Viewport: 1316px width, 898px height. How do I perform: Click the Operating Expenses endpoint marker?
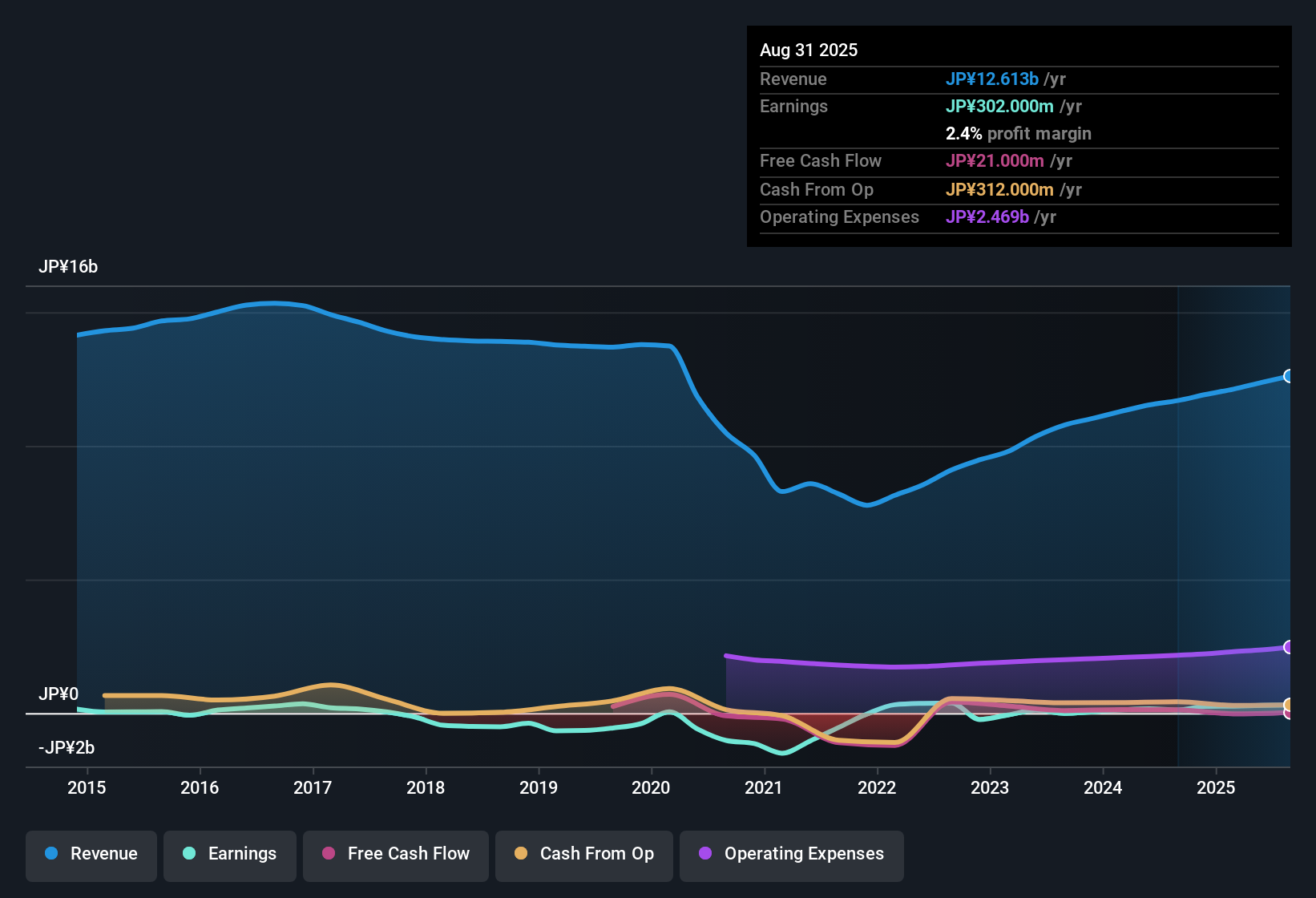[1289, 646]
